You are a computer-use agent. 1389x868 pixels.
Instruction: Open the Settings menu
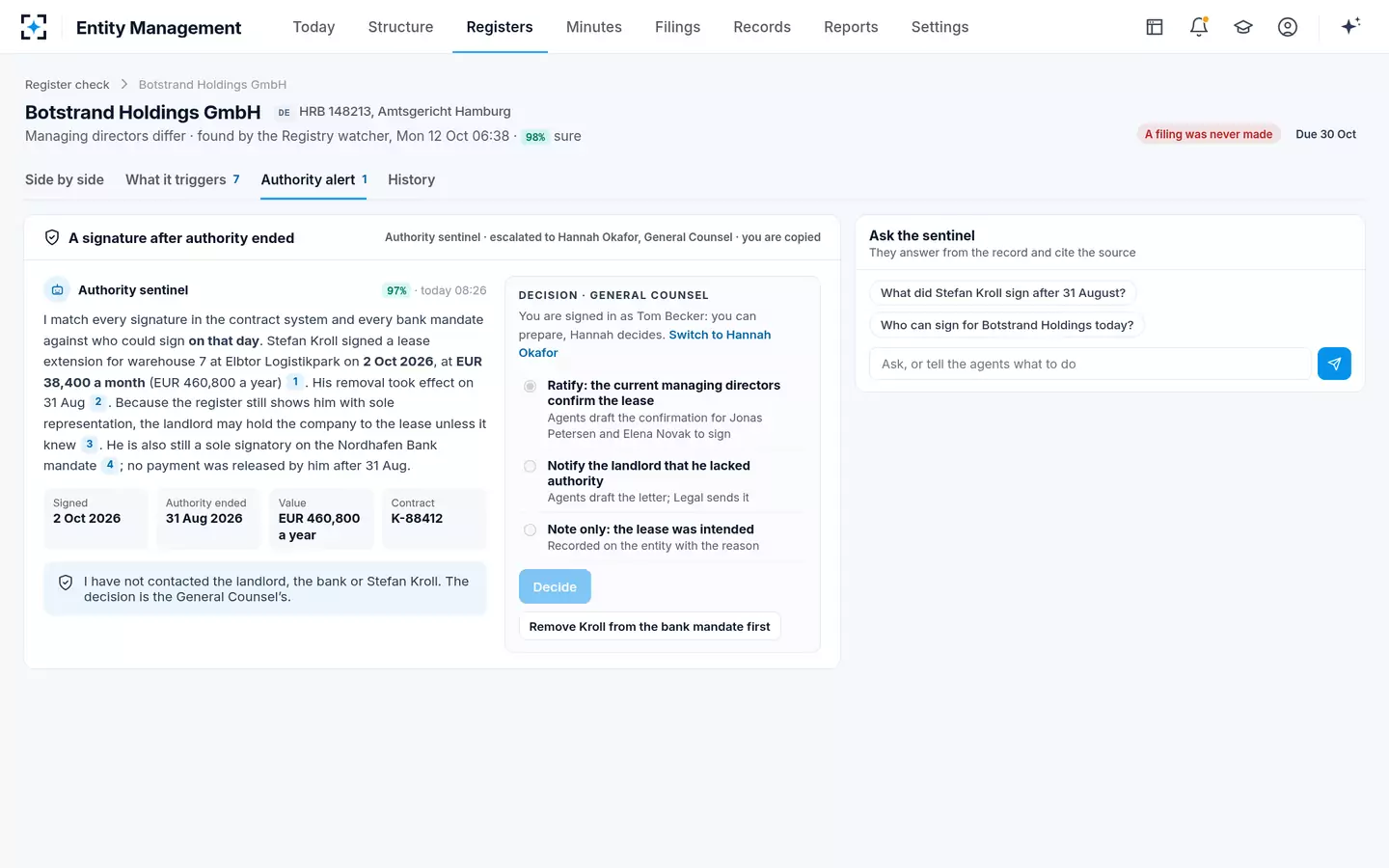(x=940, y=27)
